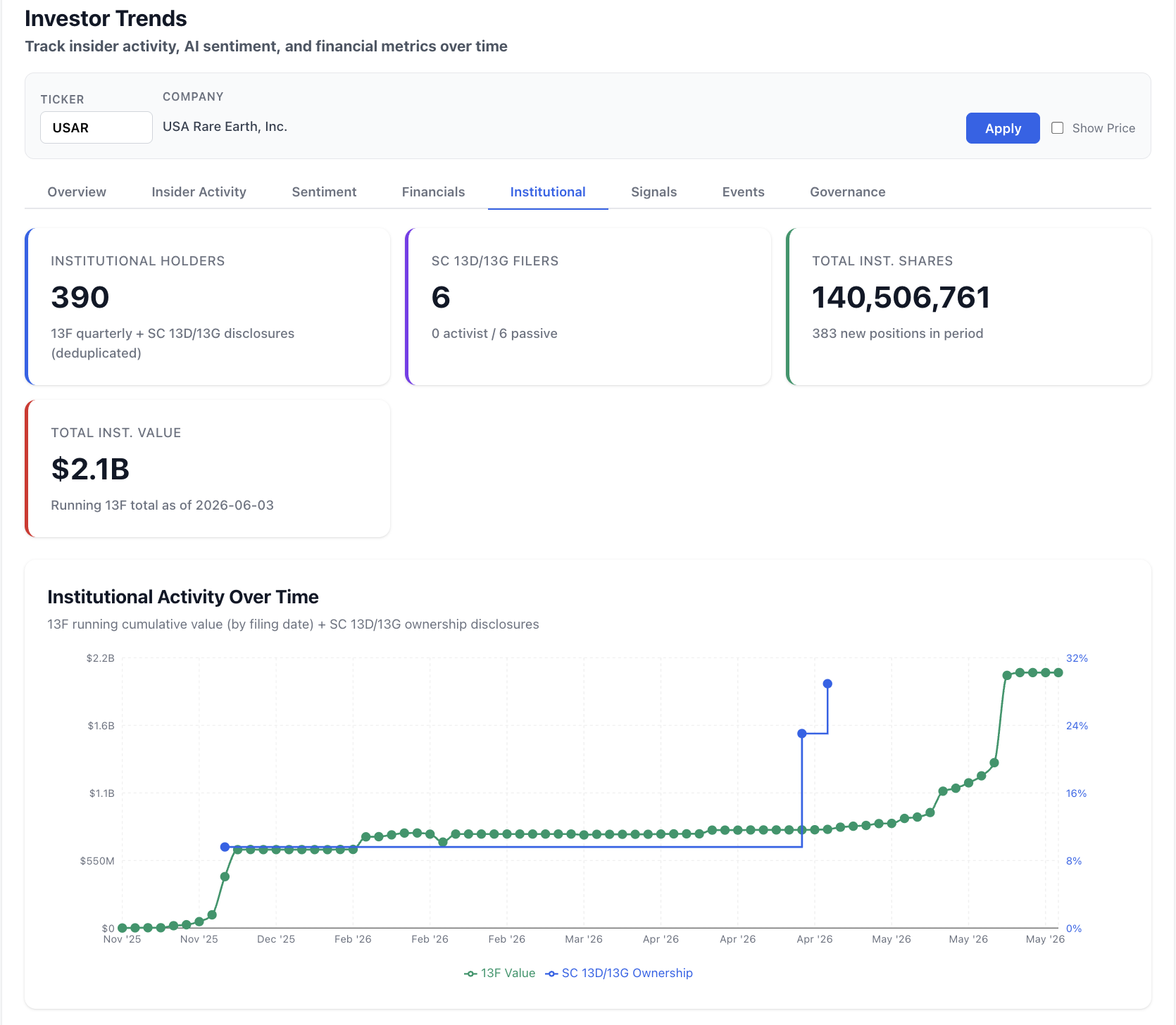Open the Sentiment tab

324,192
